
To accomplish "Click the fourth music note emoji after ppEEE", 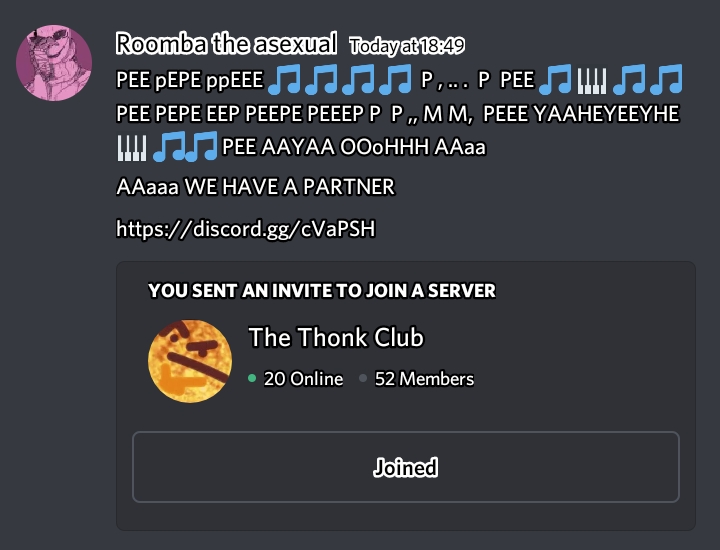I will pyautogui.click(x=396, y=79).
